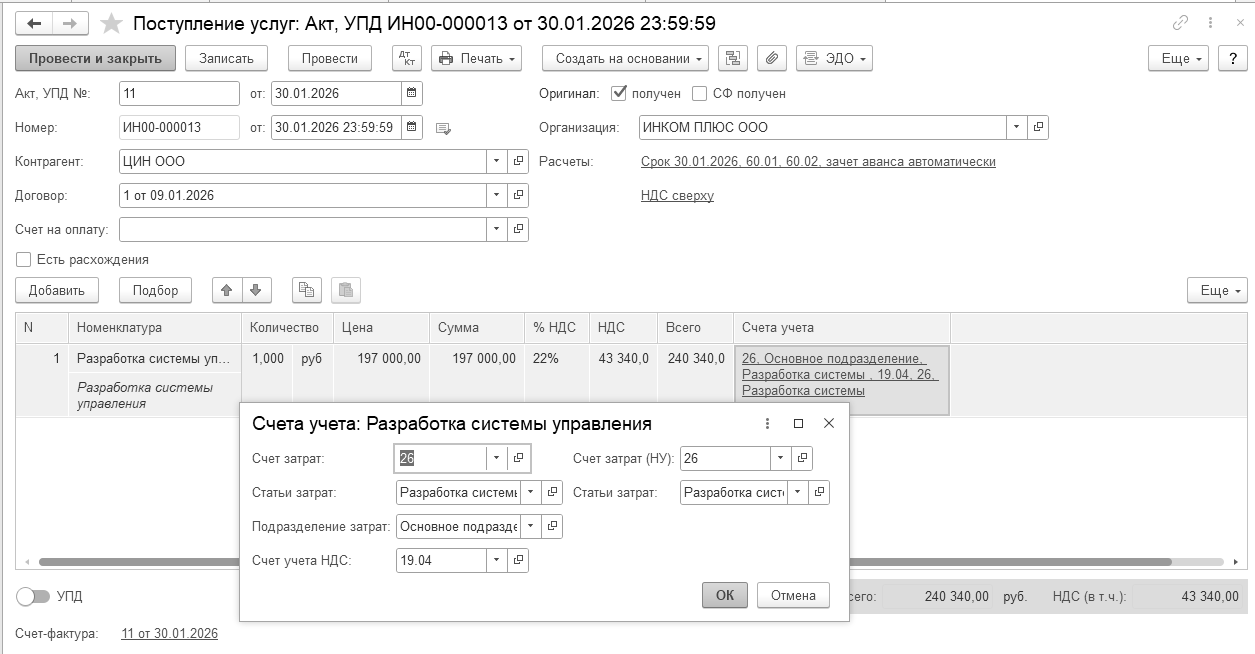Screen dimensions: 1255x654
Task: Show postings via the ДтКт icon
Action: (x=407, y=59)
